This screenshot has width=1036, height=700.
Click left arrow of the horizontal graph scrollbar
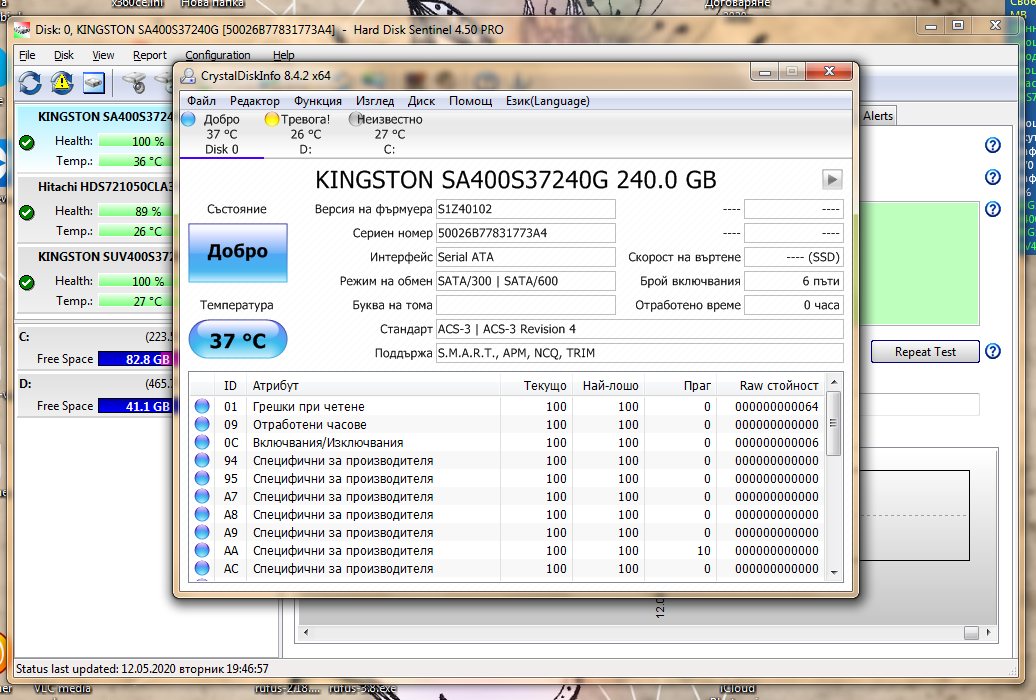tap(306, 633)
